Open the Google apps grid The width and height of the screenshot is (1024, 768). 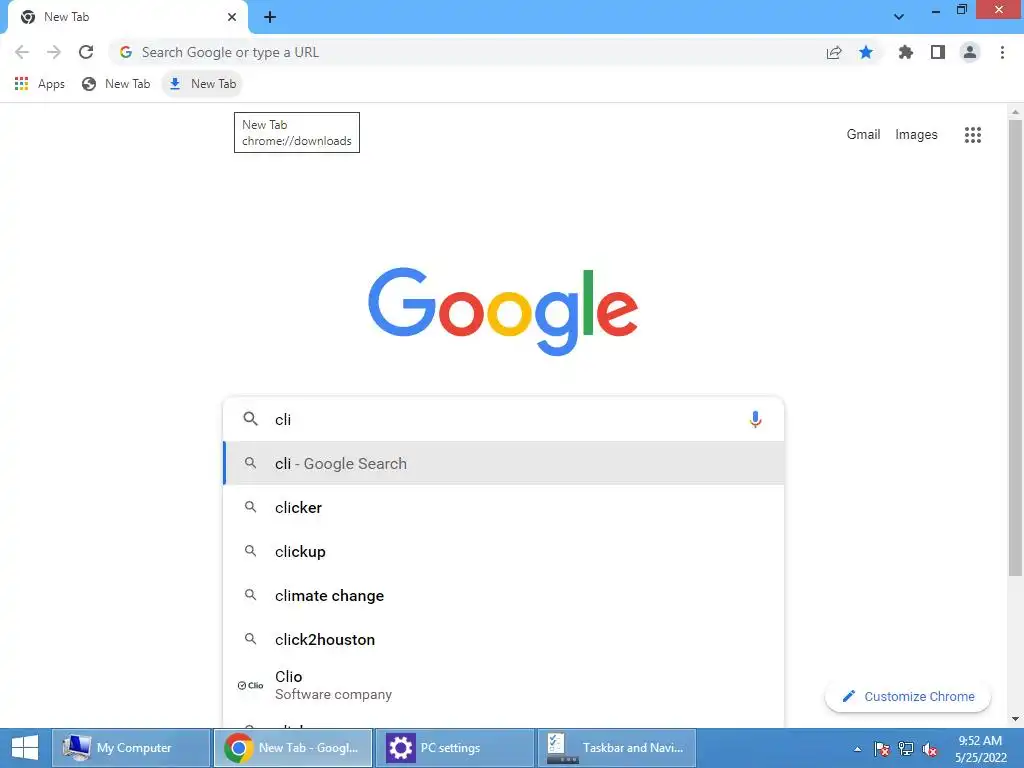coord(972,135)
